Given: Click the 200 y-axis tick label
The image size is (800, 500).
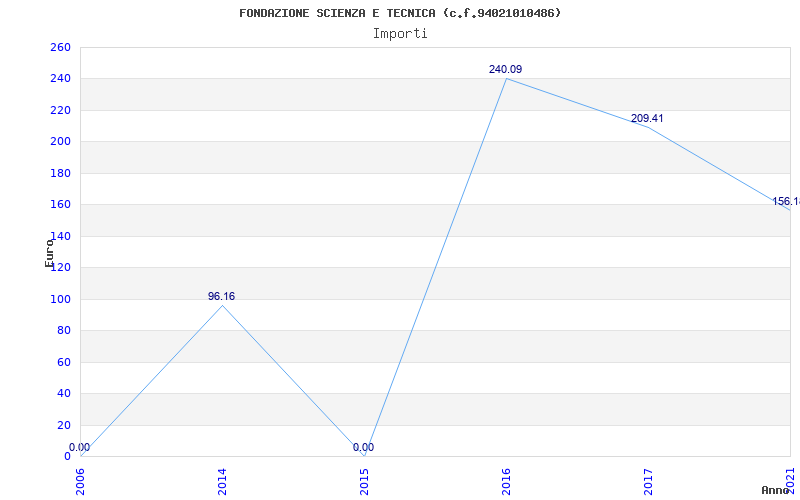Looking at the screenshot, I should tap(60, 142).
